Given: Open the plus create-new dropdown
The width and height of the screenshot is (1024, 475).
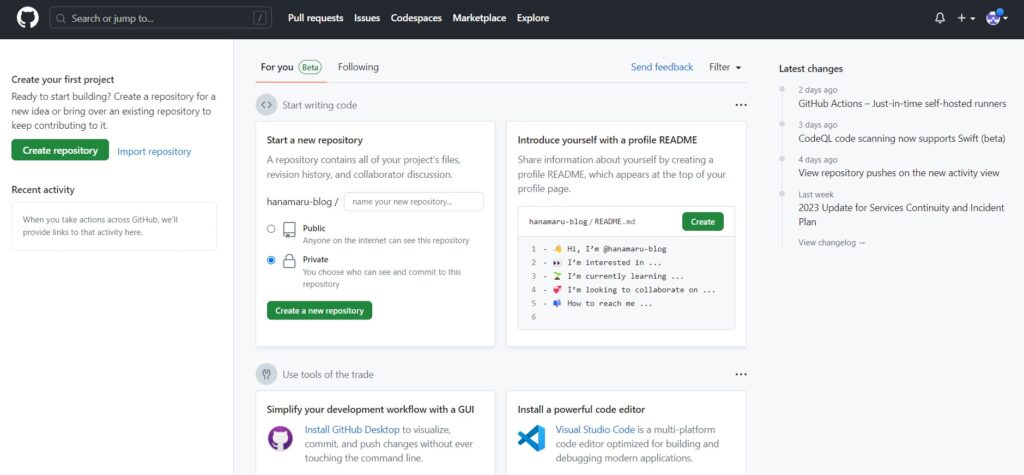Looking at the screenshot, I should pos(966,18).
